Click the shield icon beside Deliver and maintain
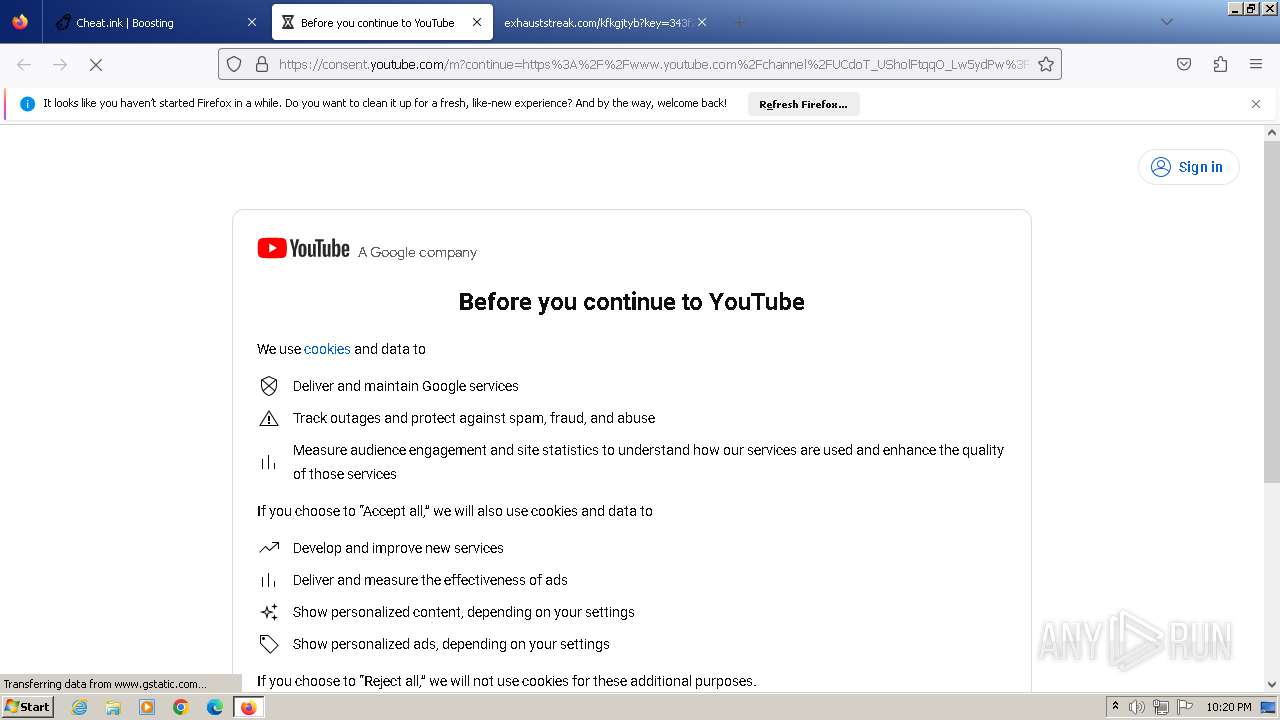 (x=269, y=386)
